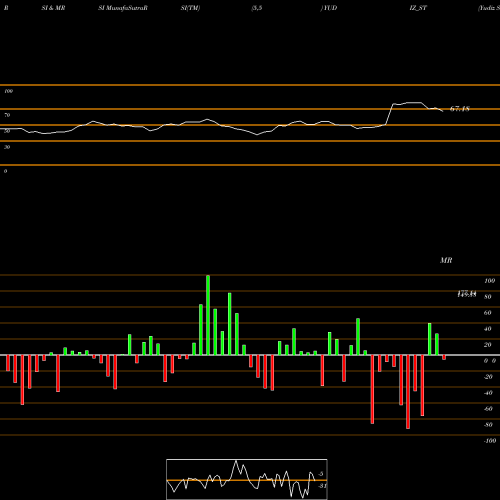Screen dimensions: 500x500
Task: Click the MR axis label -20
Action: click(x=488, y=377)
